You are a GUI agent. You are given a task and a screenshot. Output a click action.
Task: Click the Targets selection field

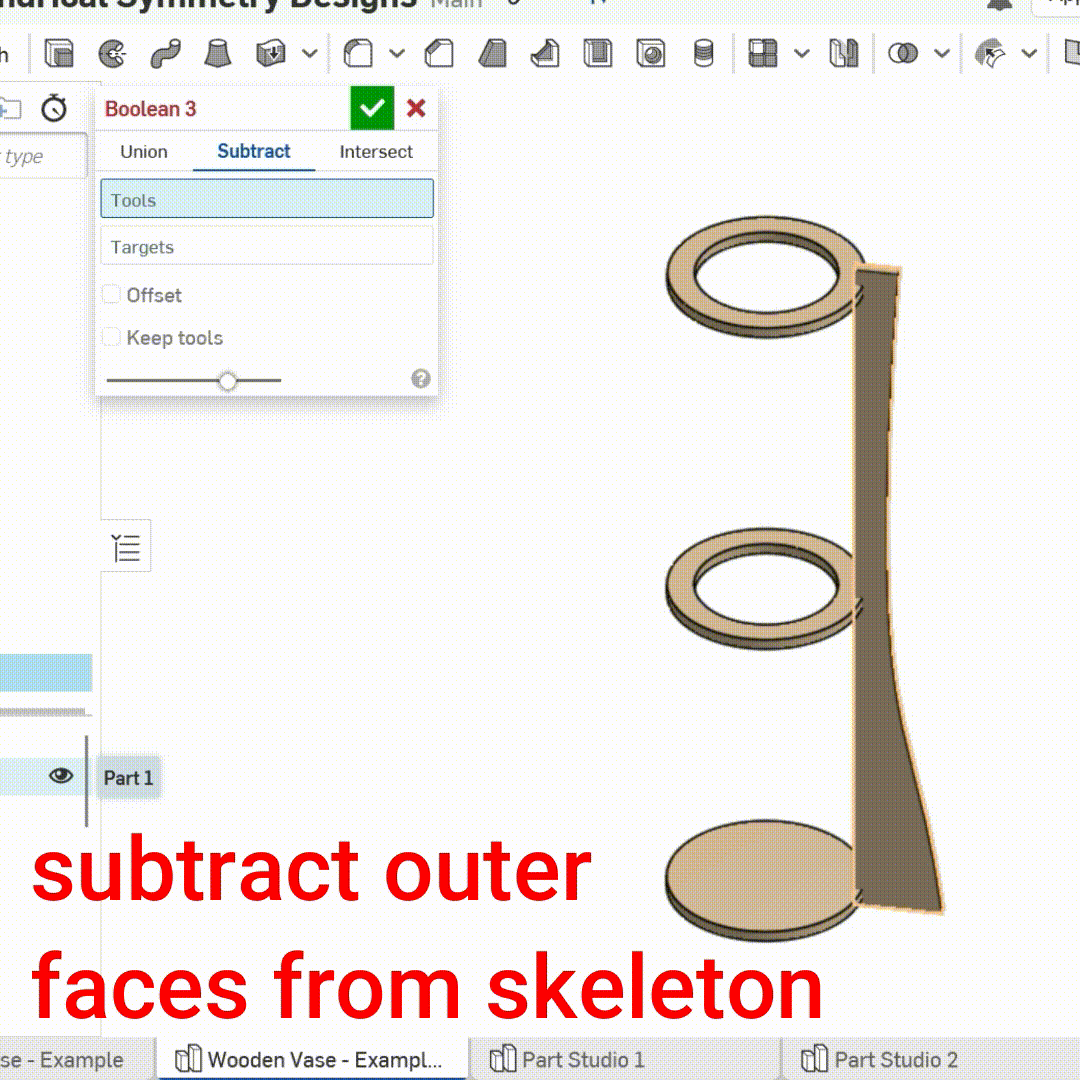(x=266, y=246)
